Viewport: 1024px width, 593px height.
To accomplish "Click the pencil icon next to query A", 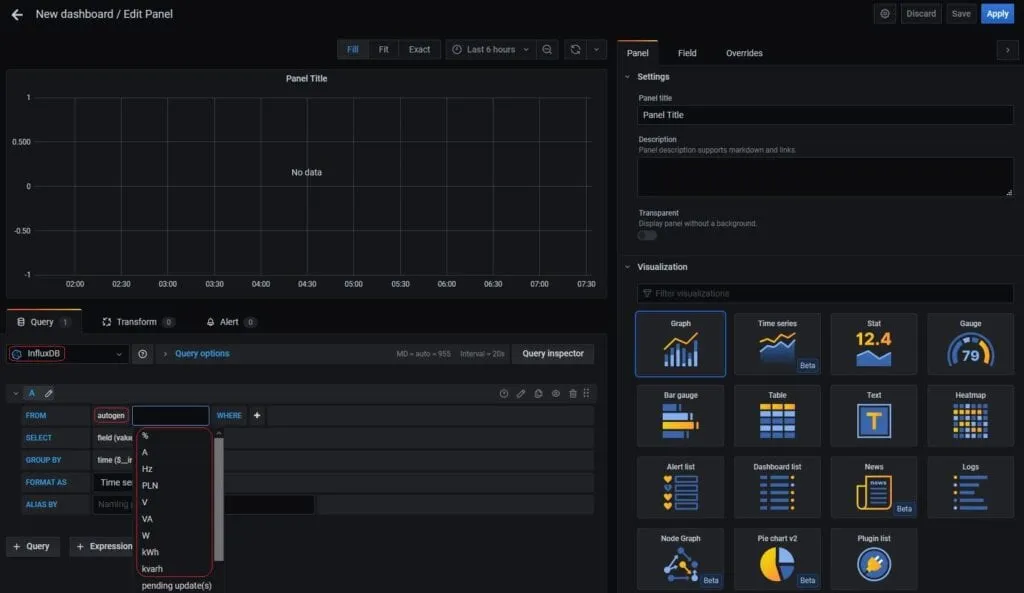I will [x=48, y=394].
